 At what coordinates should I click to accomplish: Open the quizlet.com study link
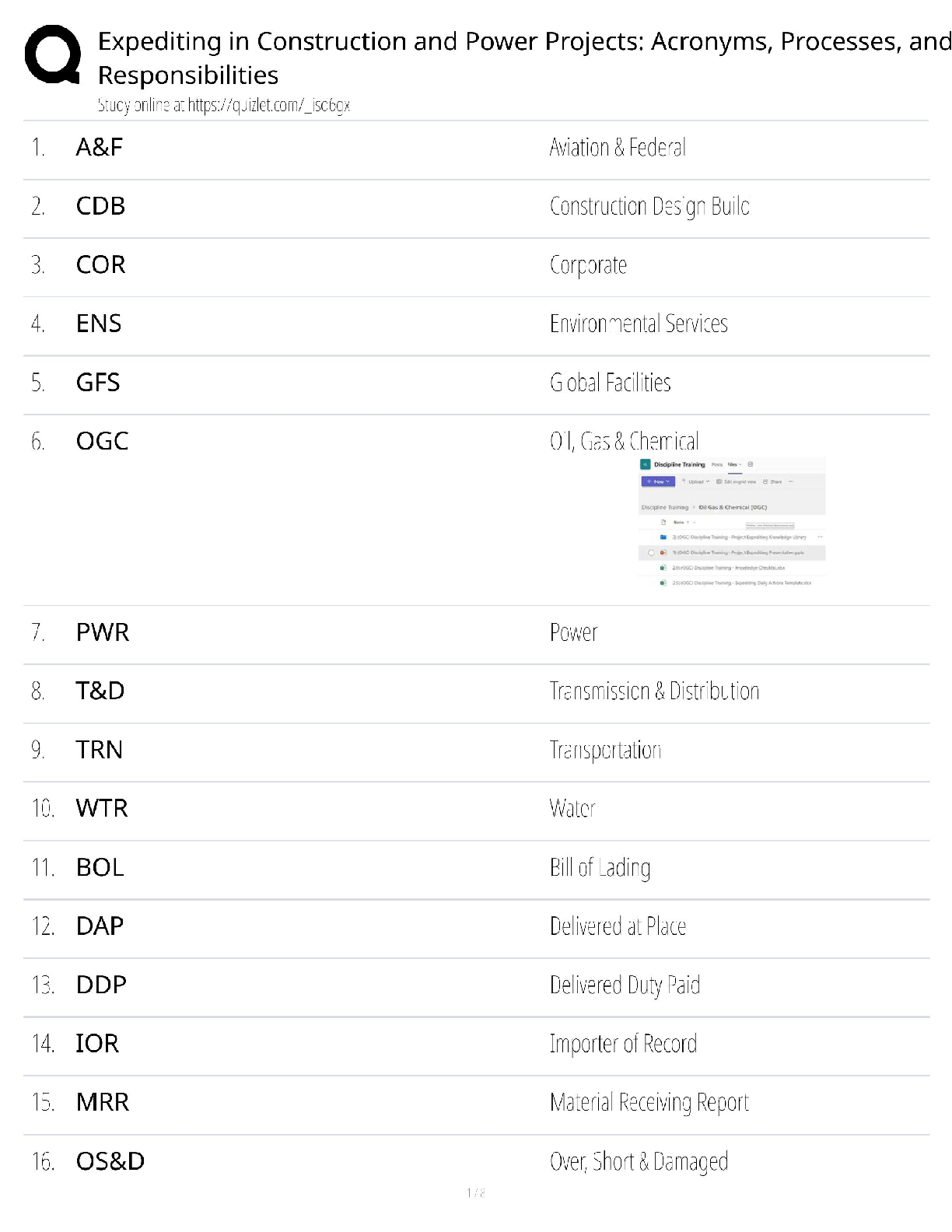268,105
